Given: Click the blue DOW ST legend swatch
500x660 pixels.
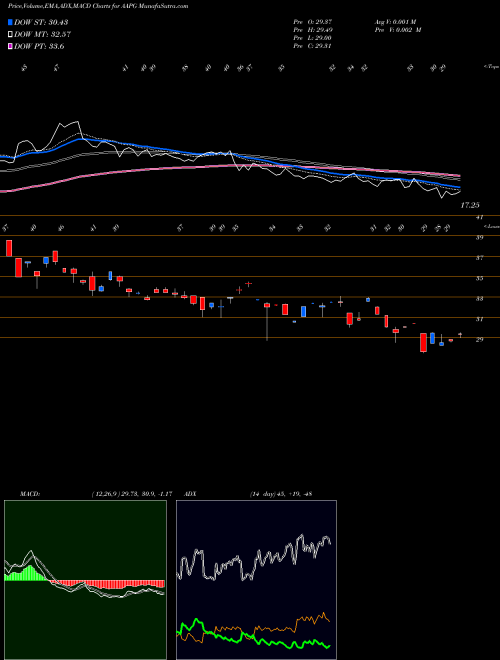Looking at the screenshot, I should tap(10, 22).
